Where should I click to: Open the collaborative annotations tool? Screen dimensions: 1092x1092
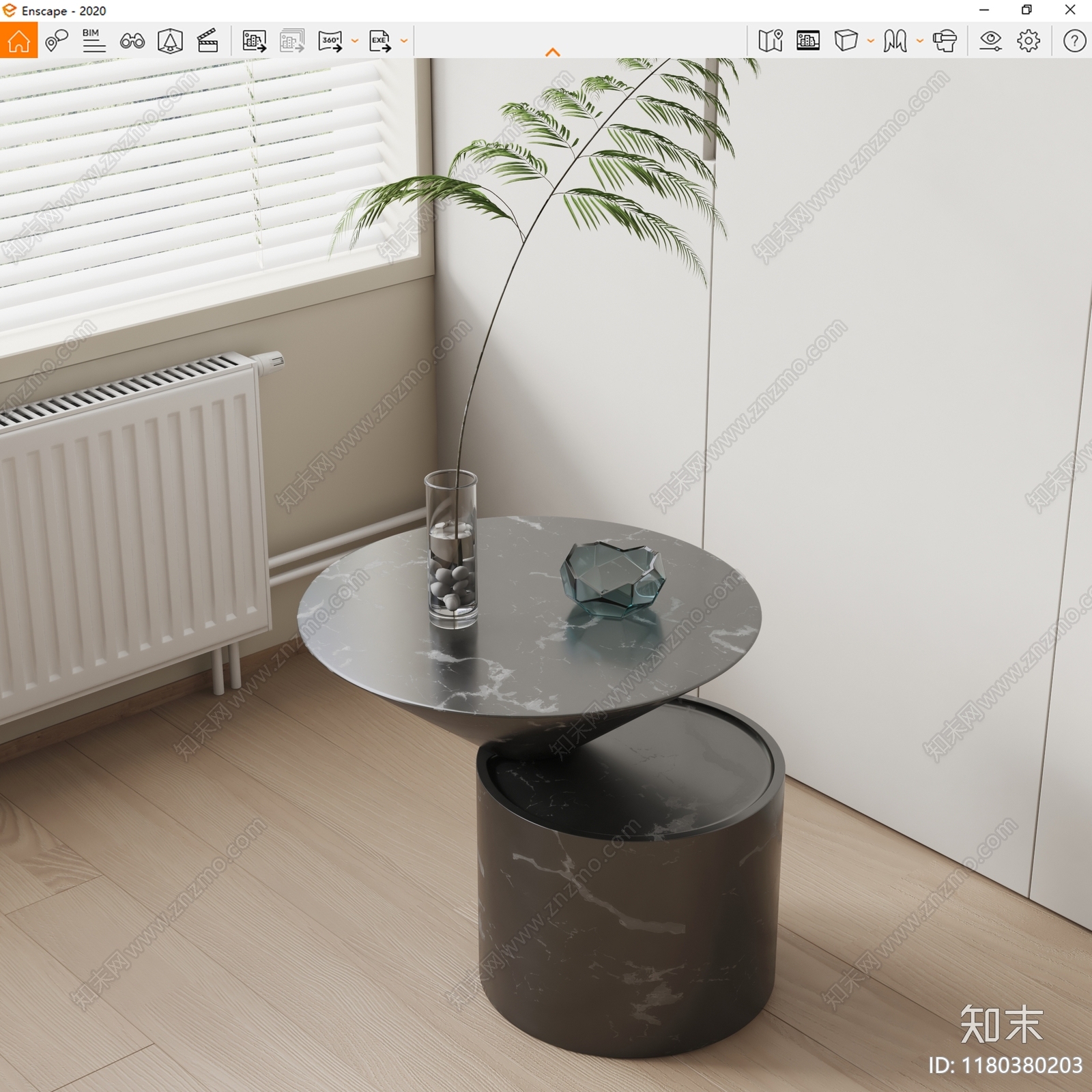pos(57,41)
